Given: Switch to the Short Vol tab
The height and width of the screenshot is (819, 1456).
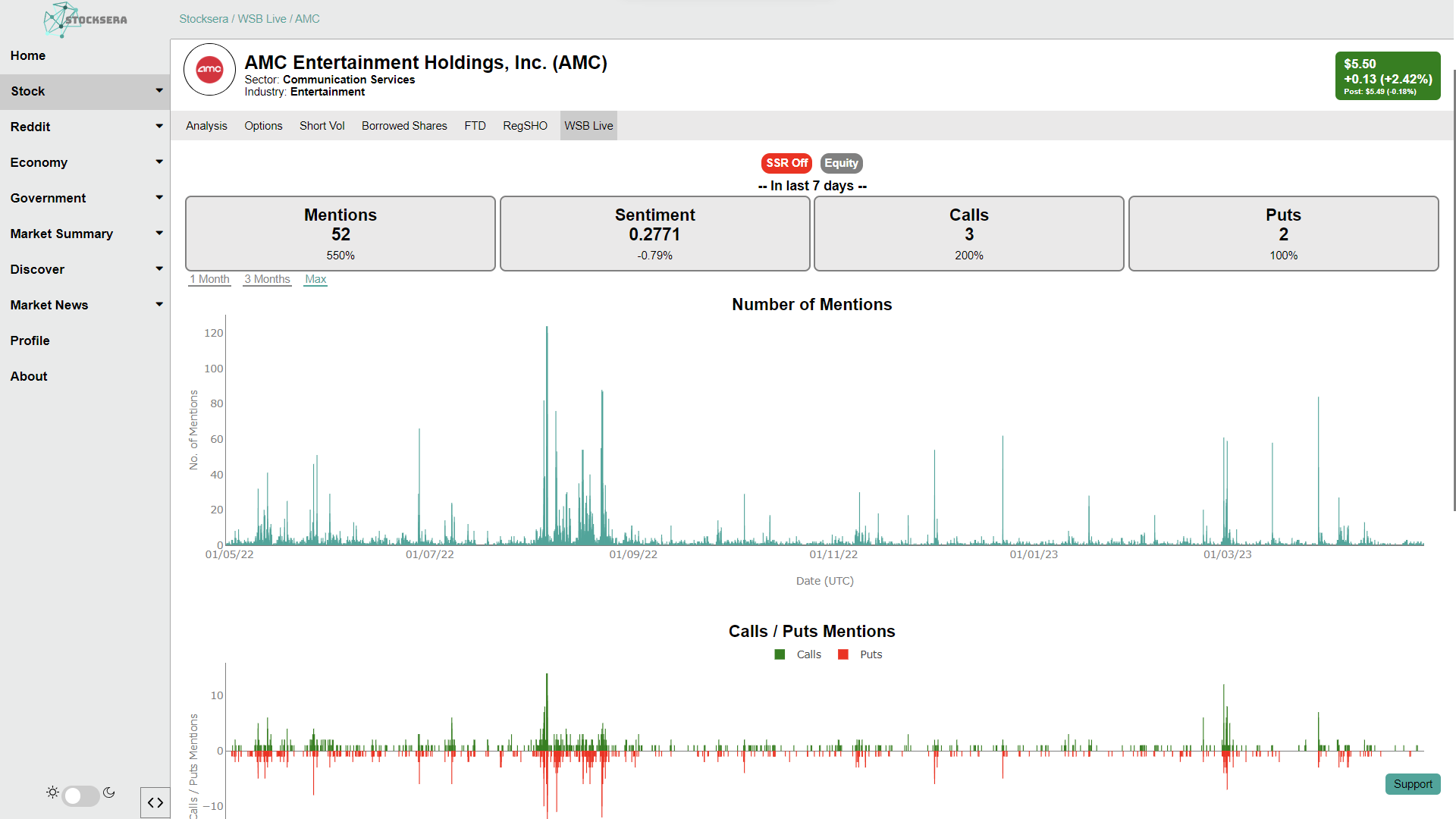Looking at the screenshot, I should (x=322, y=126).
